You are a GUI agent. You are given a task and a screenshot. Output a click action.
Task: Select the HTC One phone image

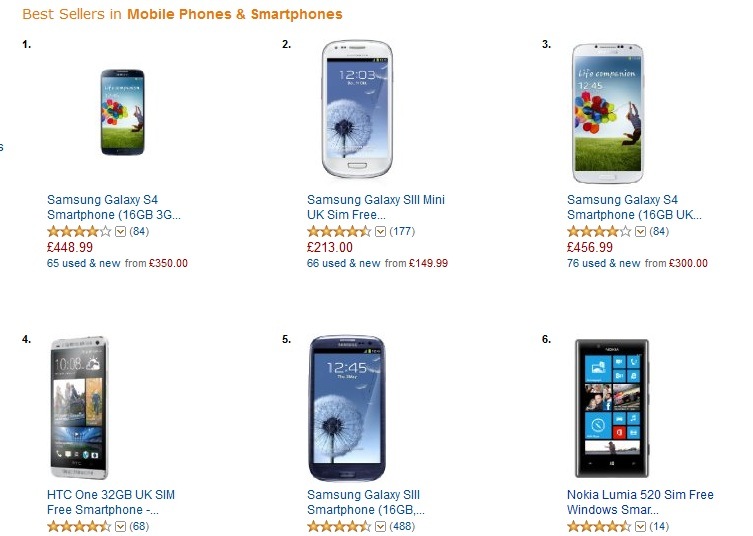pos(78,407)
